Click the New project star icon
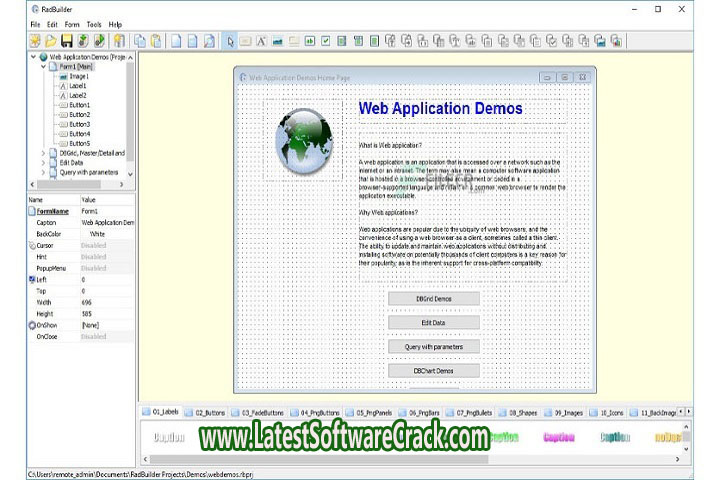This screenshot has width=720, height=480. (x=35, y=41)
